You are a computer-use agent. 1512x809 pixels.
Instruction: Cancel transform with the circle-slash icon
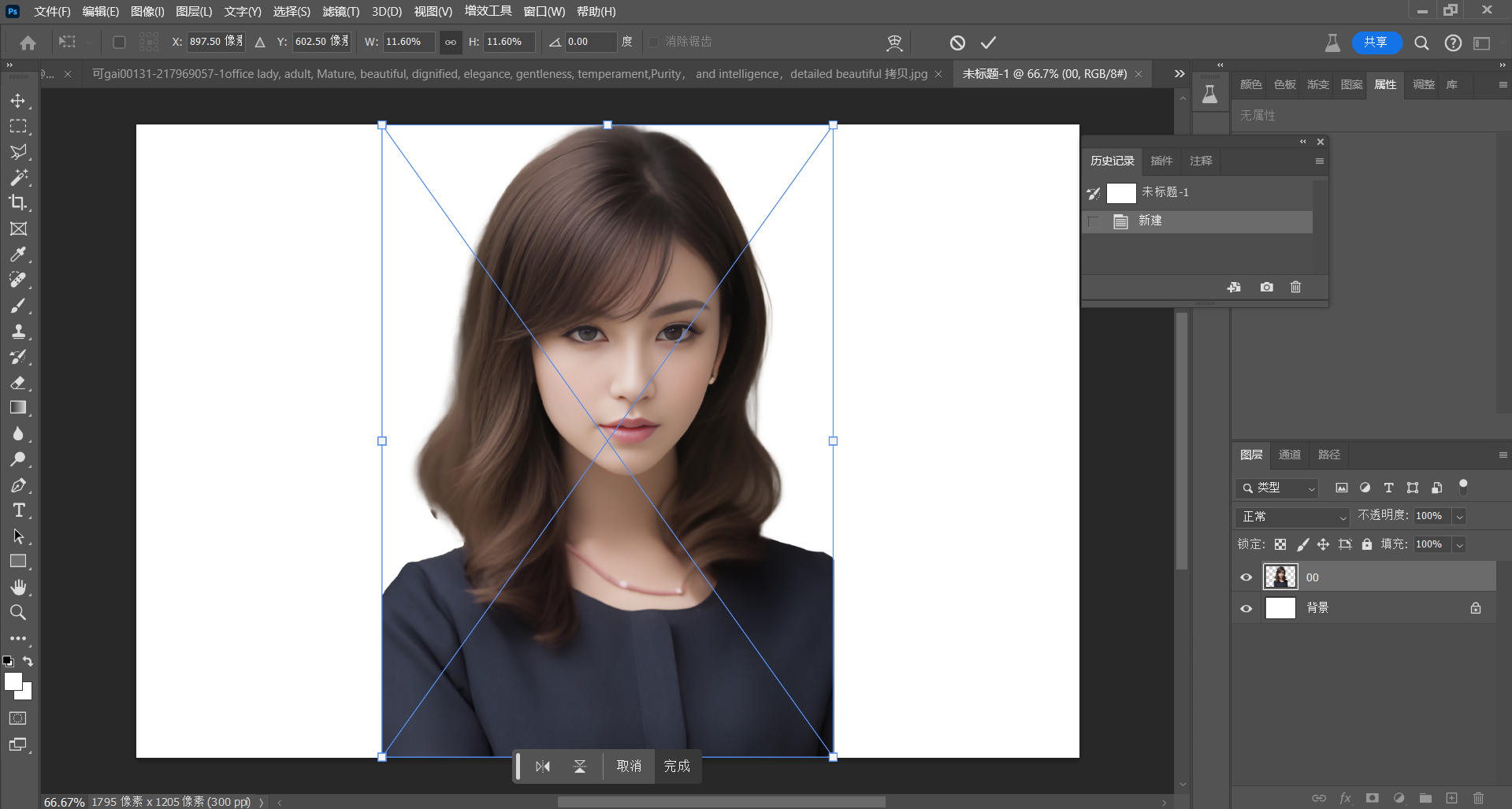coord(957,43)
